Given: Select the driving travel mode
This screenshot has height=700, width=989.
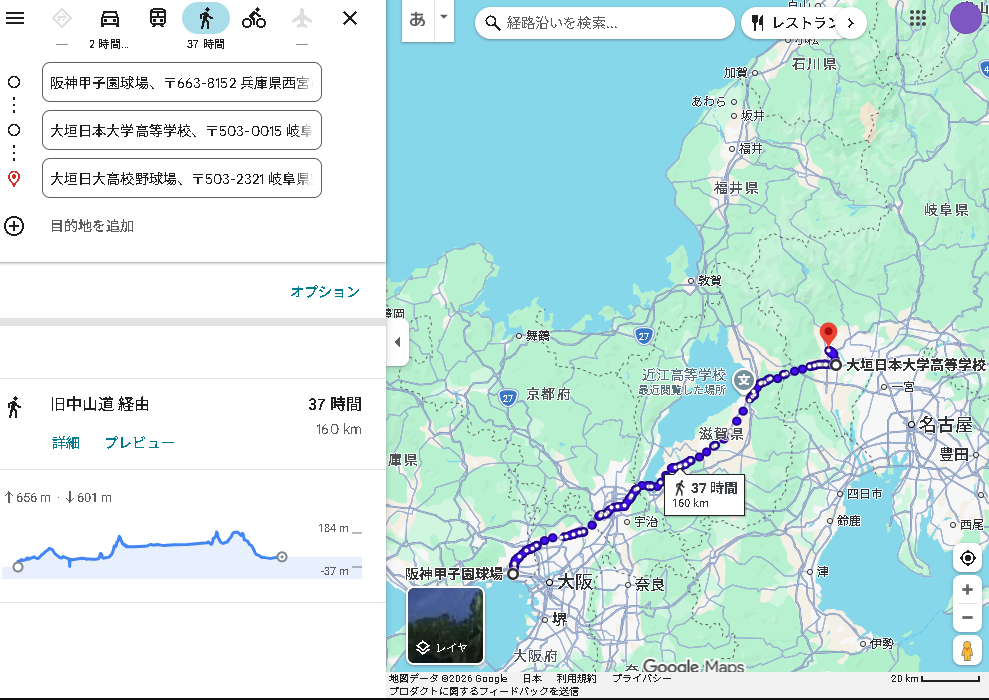Looking at the screenshot, I should (x=110, y=18).
